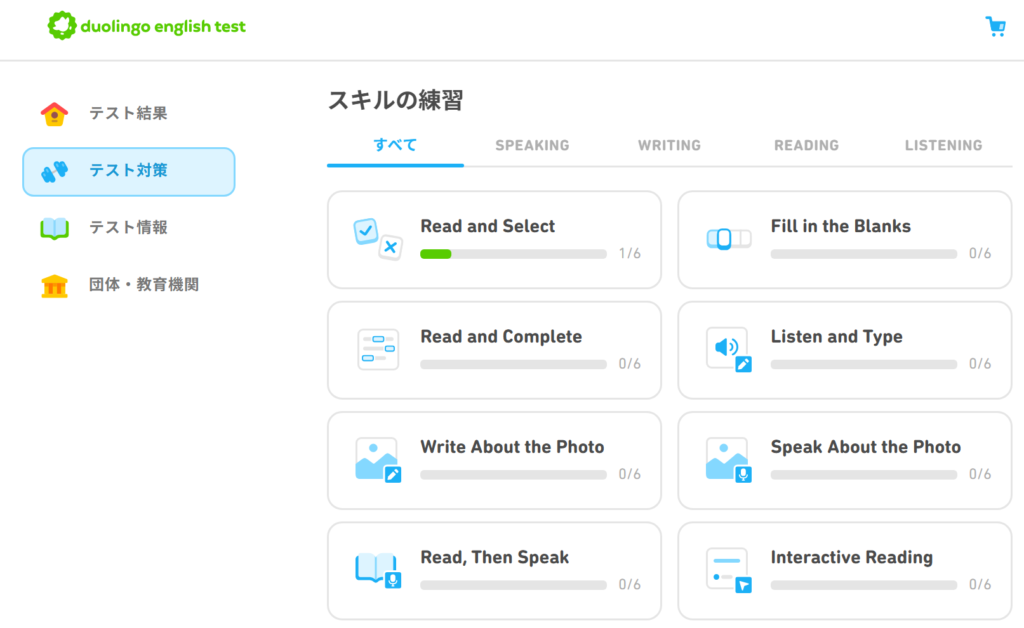Show the LISTENING skill tab
Image resolution: width=1024 pixels, height=628 pixels.
tap(943, 145)
